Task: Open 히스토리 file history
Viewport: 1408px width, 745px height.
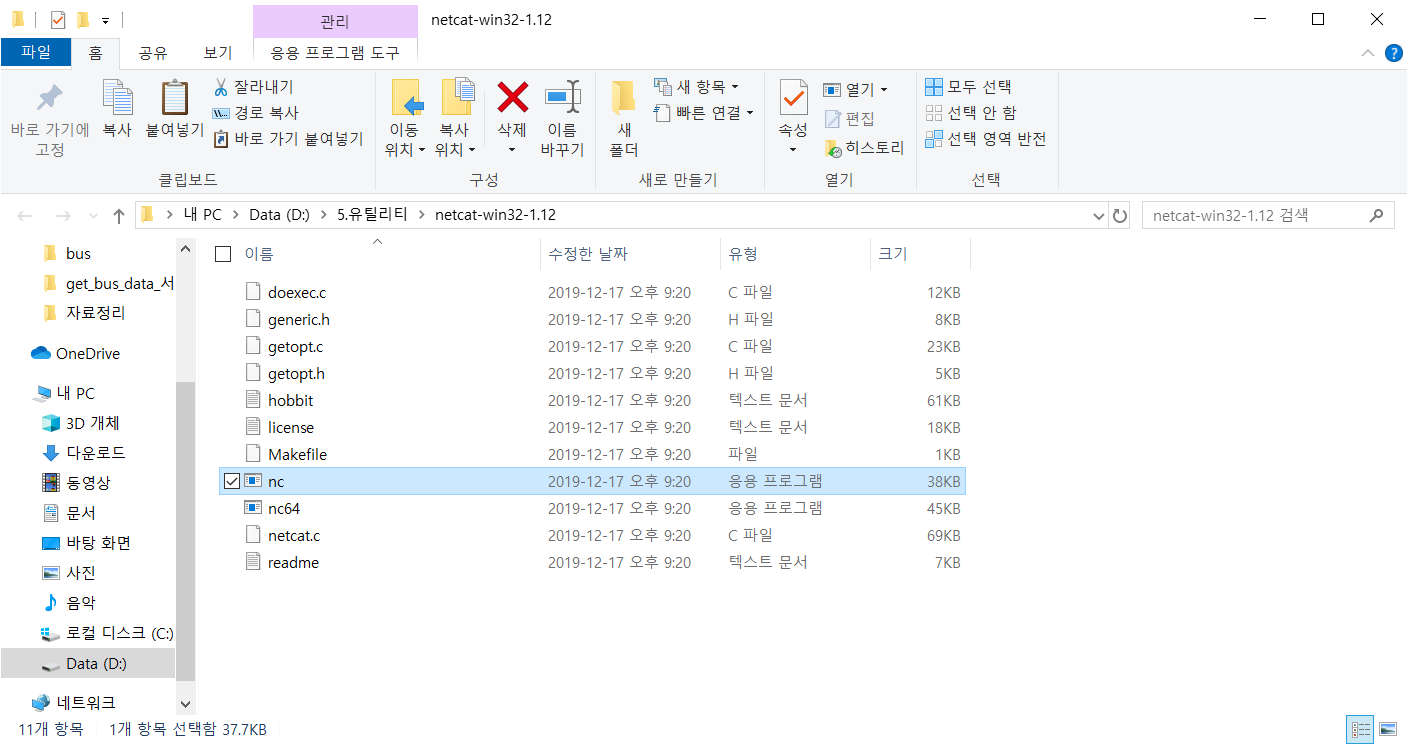Action: point(864,148)
